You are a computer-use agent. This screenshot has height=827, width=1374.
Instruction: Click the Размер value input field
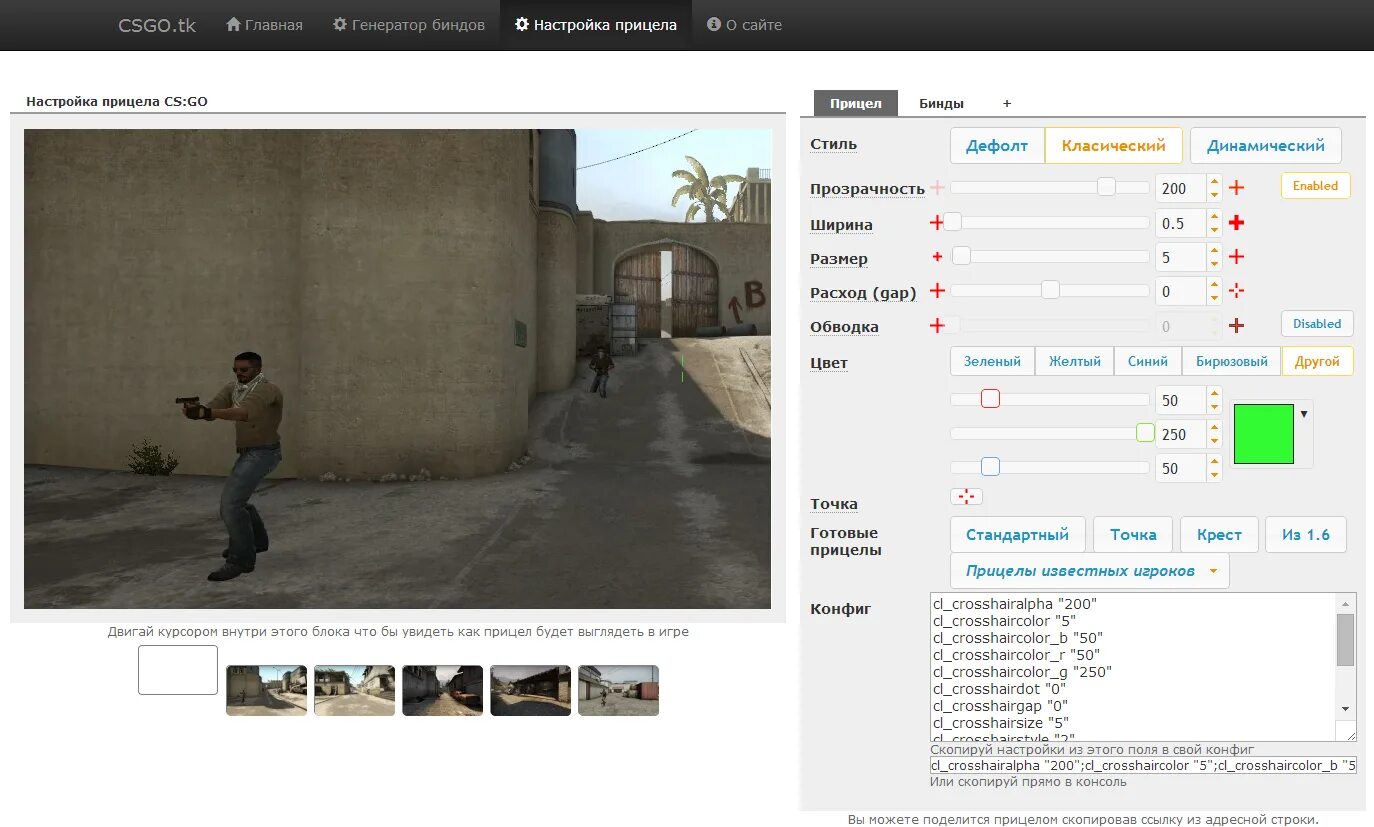pyautogui.click(x=1180, y=257)
